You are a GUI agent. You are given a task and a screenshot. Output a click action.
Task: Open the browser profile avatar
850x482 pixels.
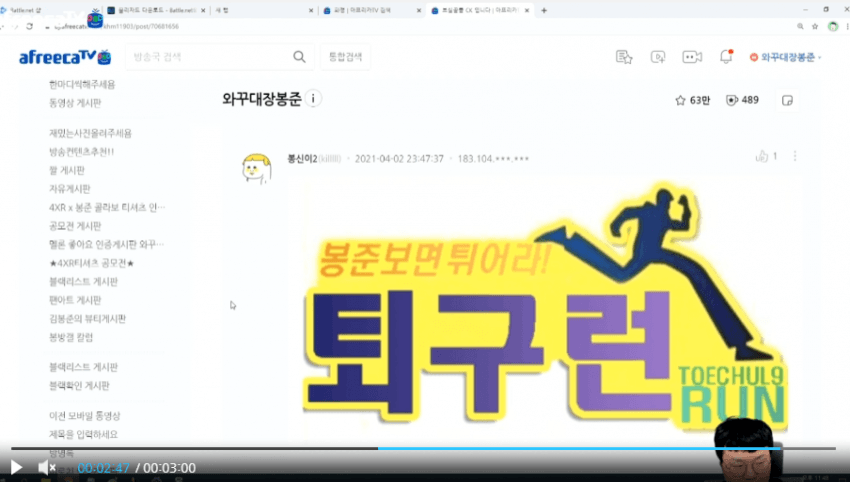(x=833, y=26)
